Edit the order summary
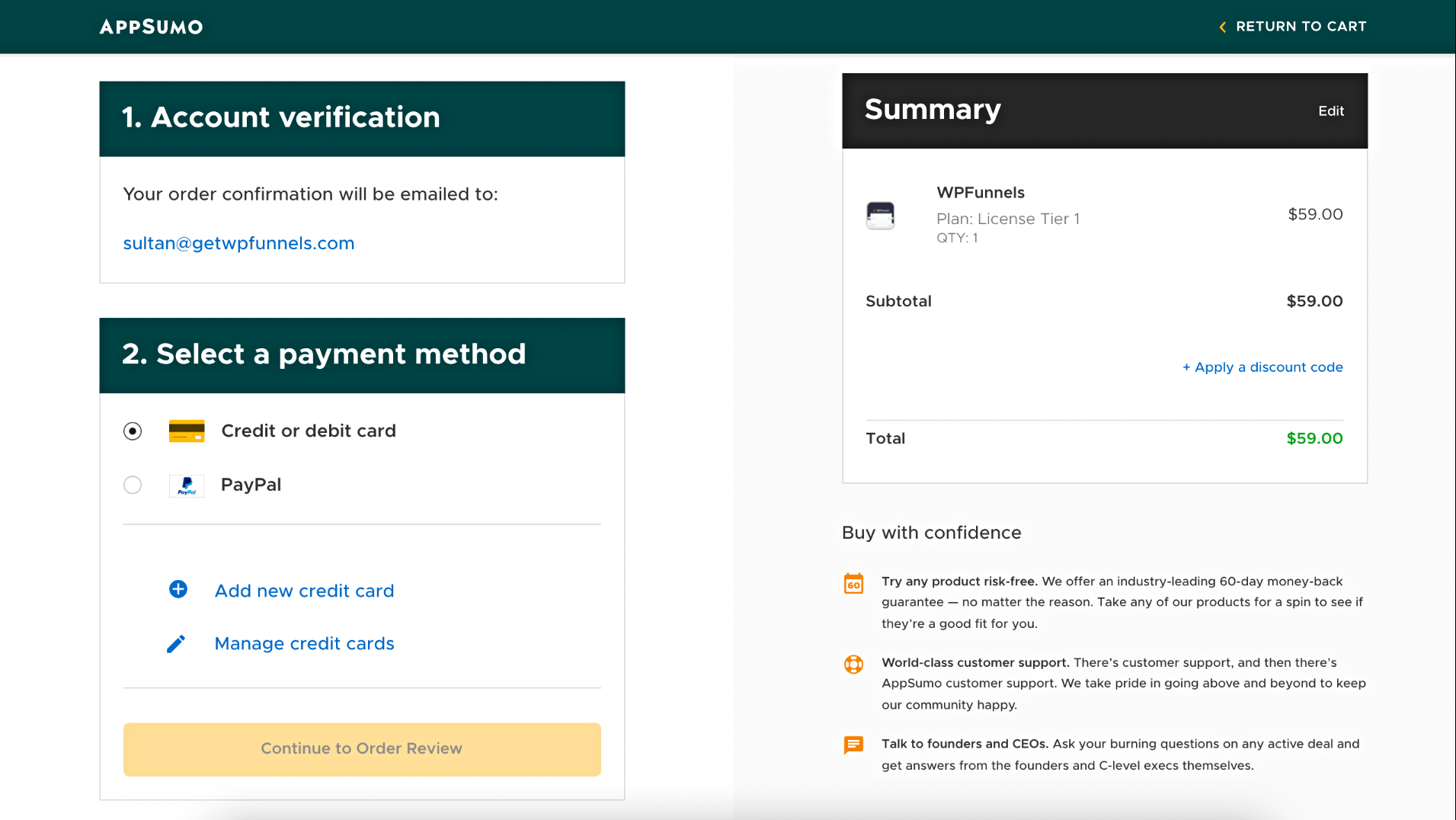 pos(1331,111)
